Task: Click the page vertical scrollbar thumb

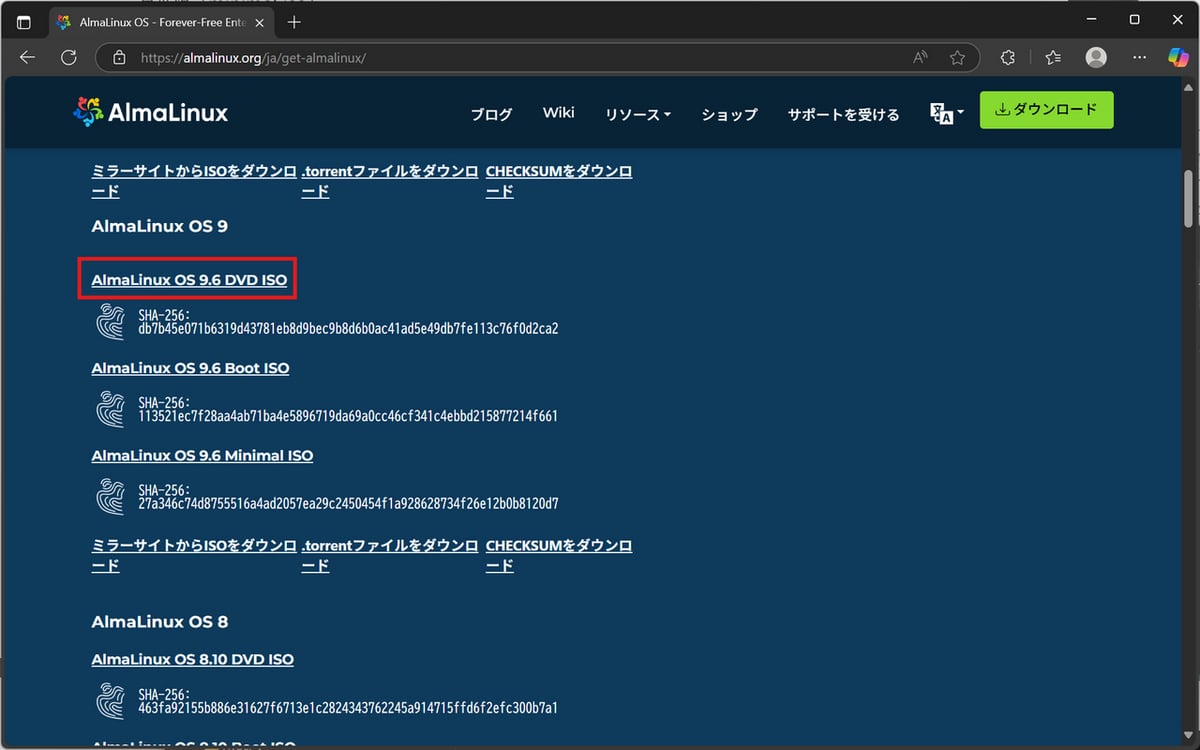Action: 1188,199
